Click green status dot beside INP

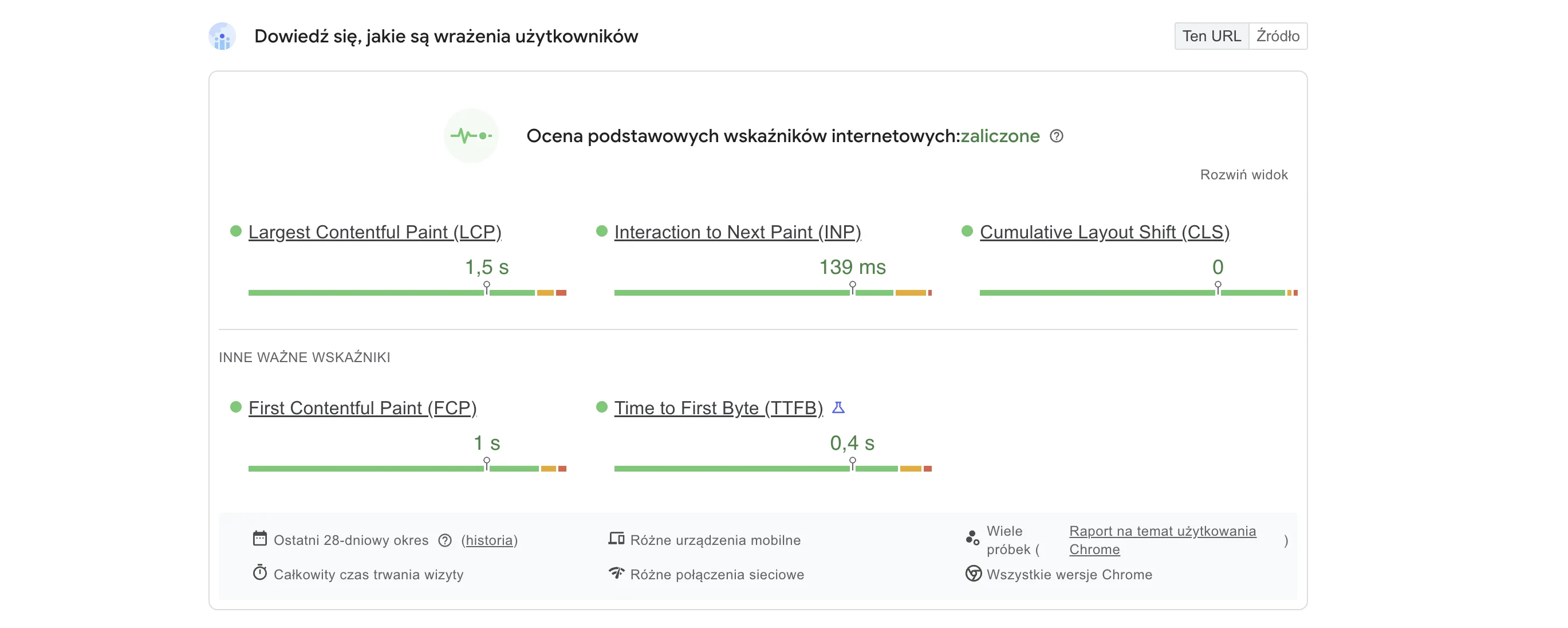601,231
